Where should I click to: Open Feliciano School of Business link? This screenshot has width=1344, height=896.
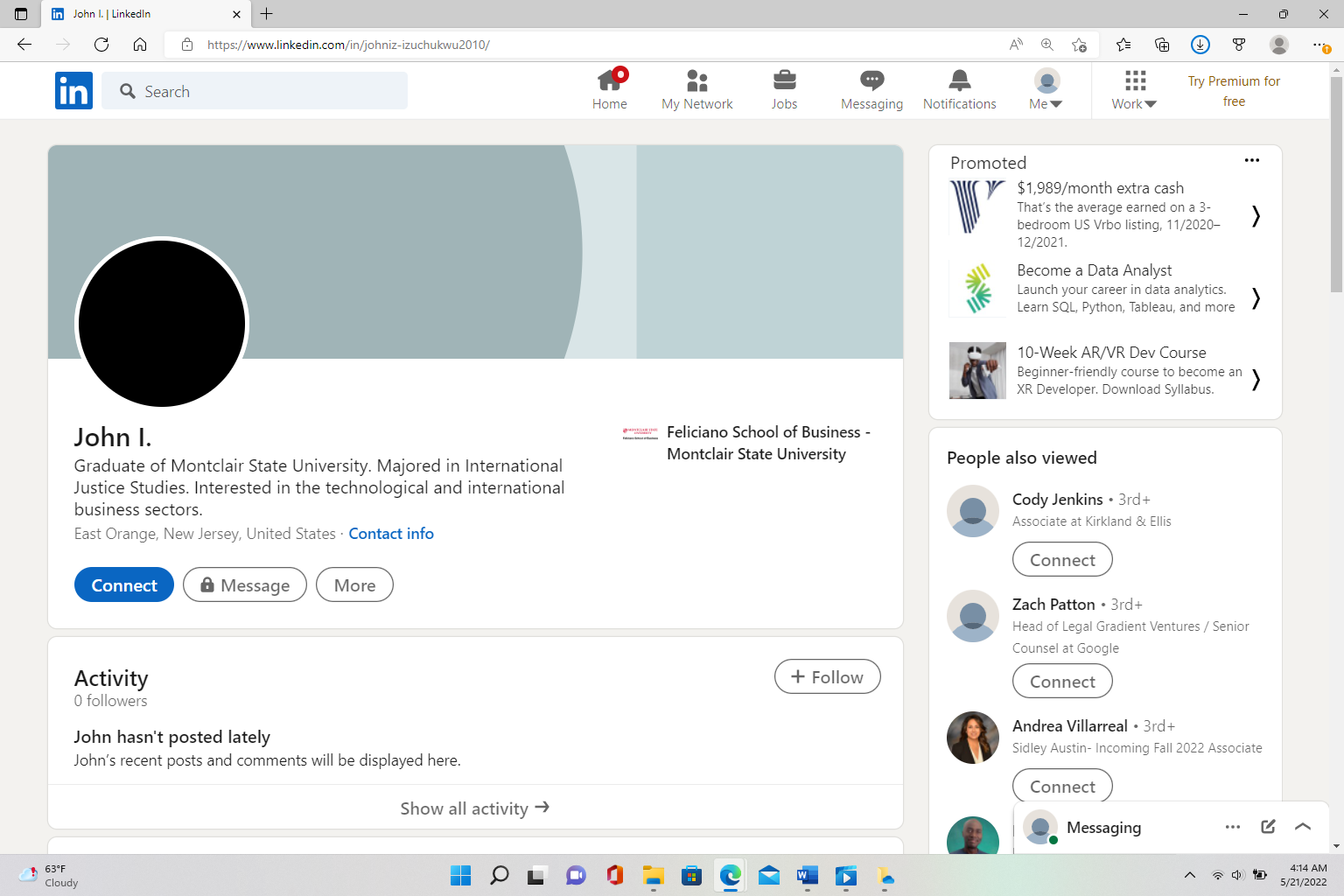coord(746,443)
